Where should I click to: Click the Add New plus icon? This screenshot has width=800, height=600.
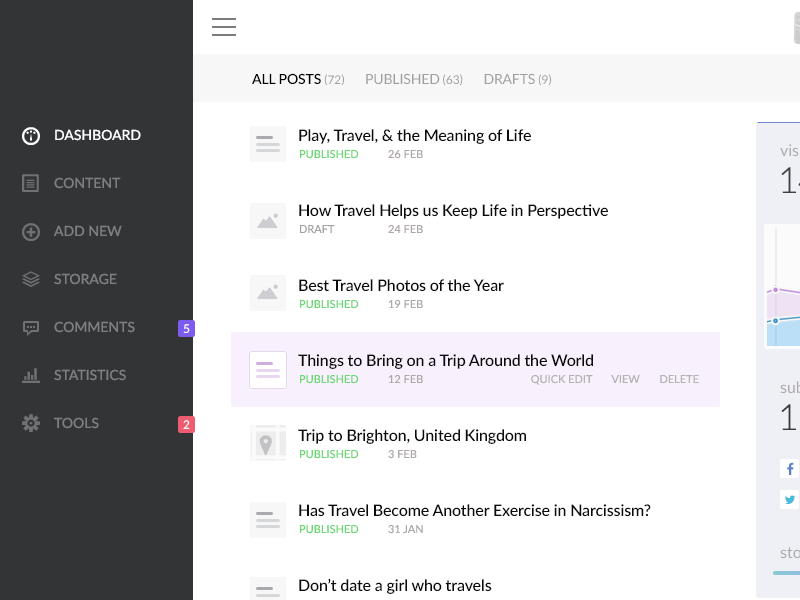click(31, 231)
